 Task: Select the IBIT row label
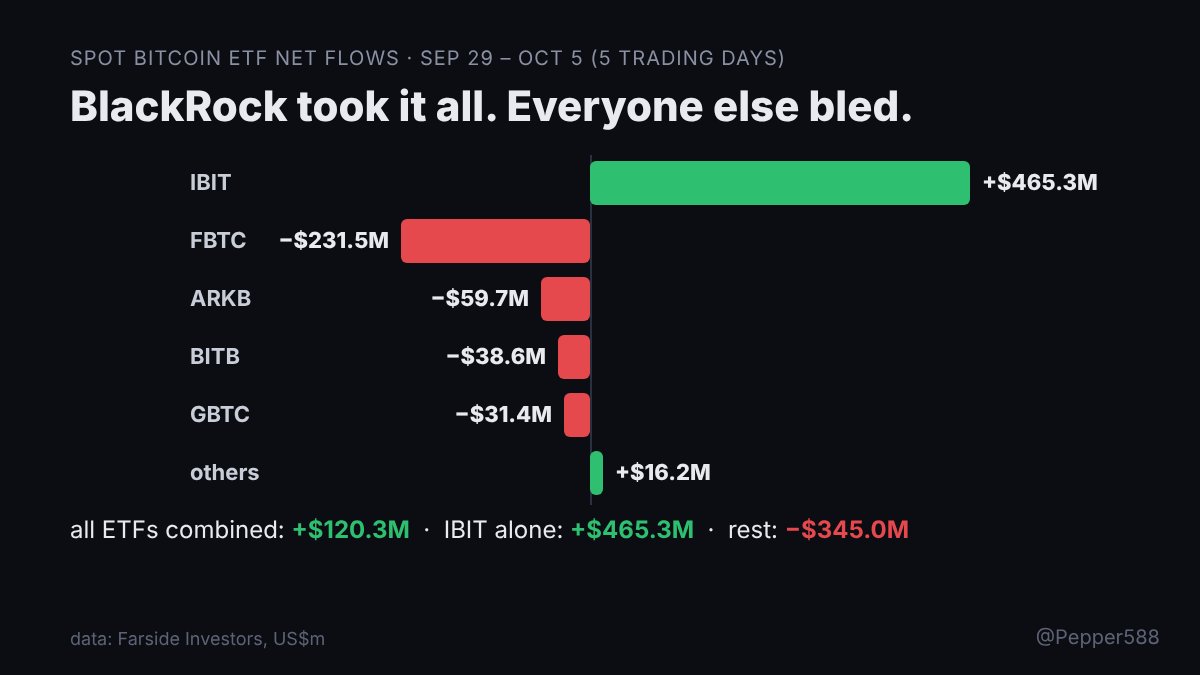210,183
